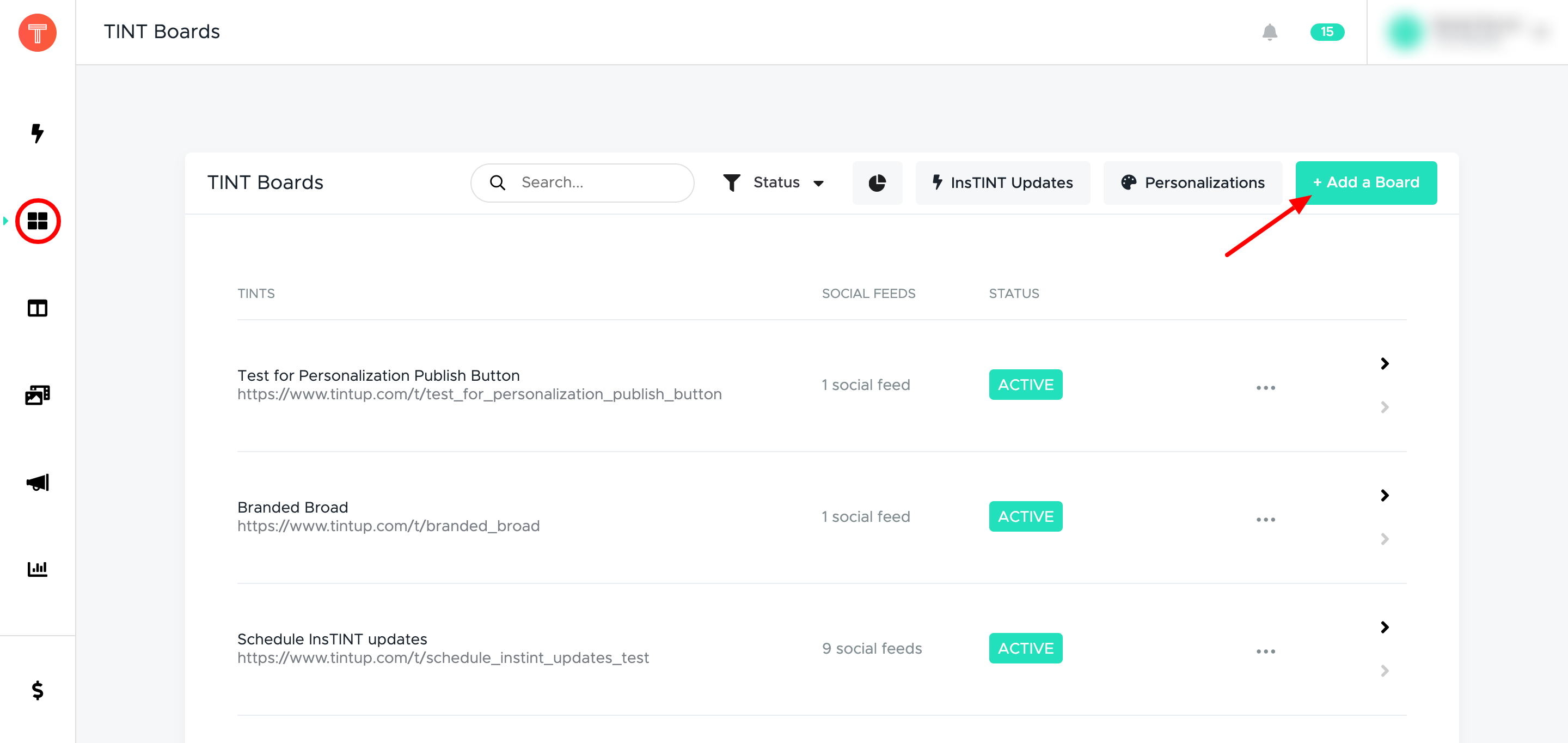Screen dimensions: 1568x743
Task: Click the '9 social feeds' text
Action: 872,649
